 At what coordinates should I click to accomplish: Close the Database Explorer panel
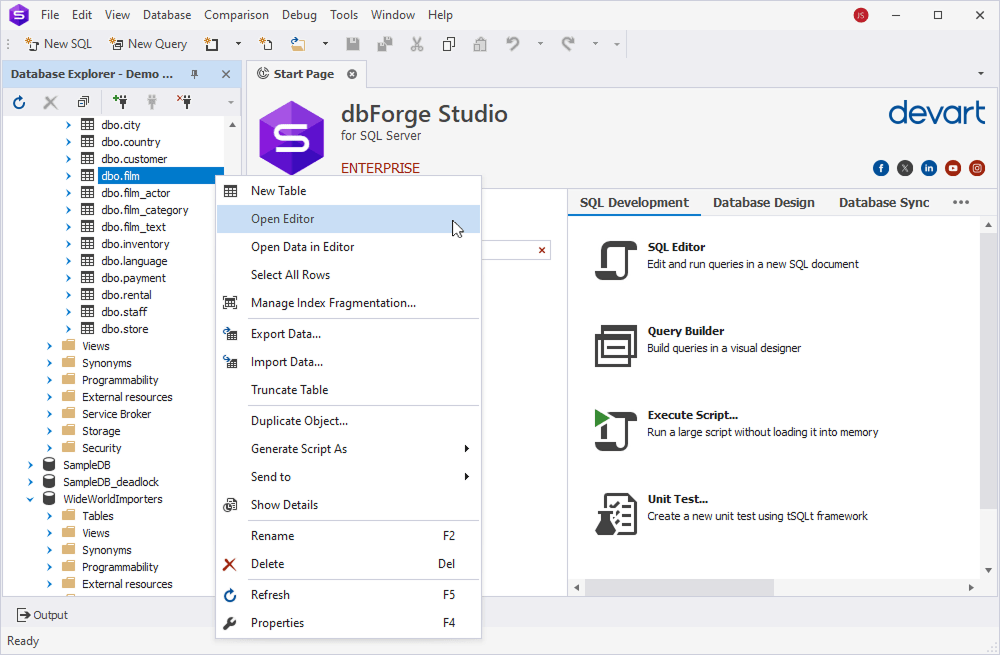tap(226, 75)
